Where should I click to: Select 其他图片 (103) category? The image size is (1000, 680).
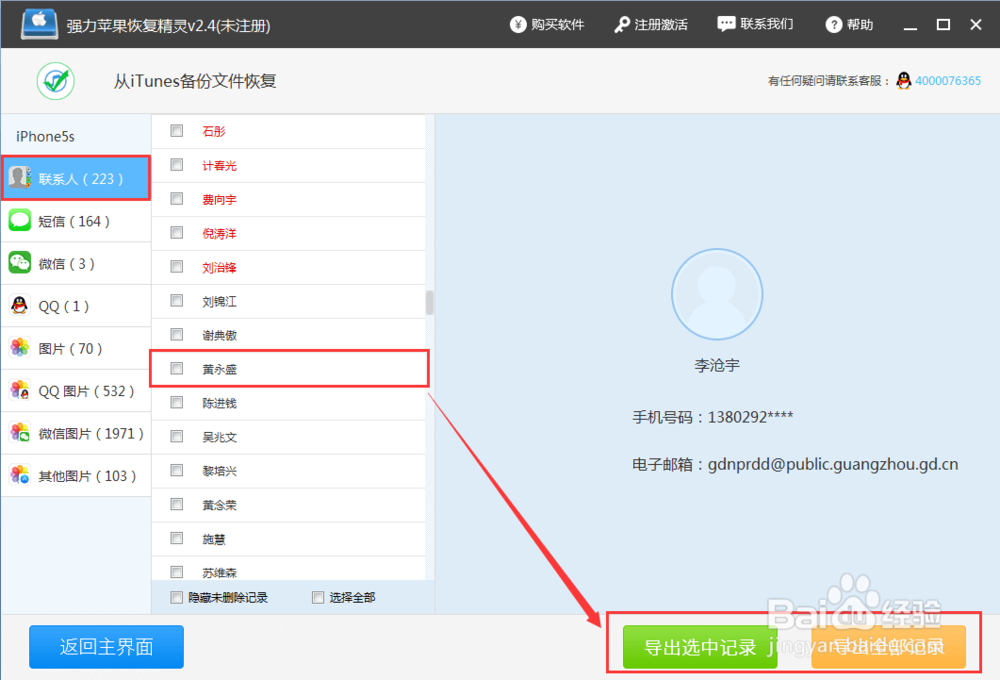pos(76,475)
